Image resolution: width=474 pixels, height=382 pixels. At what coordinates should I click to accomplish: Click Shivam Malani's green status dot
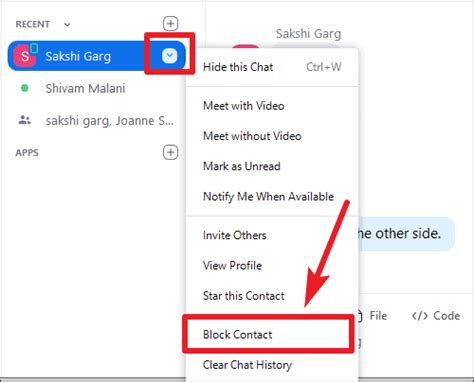pos(24,88)
